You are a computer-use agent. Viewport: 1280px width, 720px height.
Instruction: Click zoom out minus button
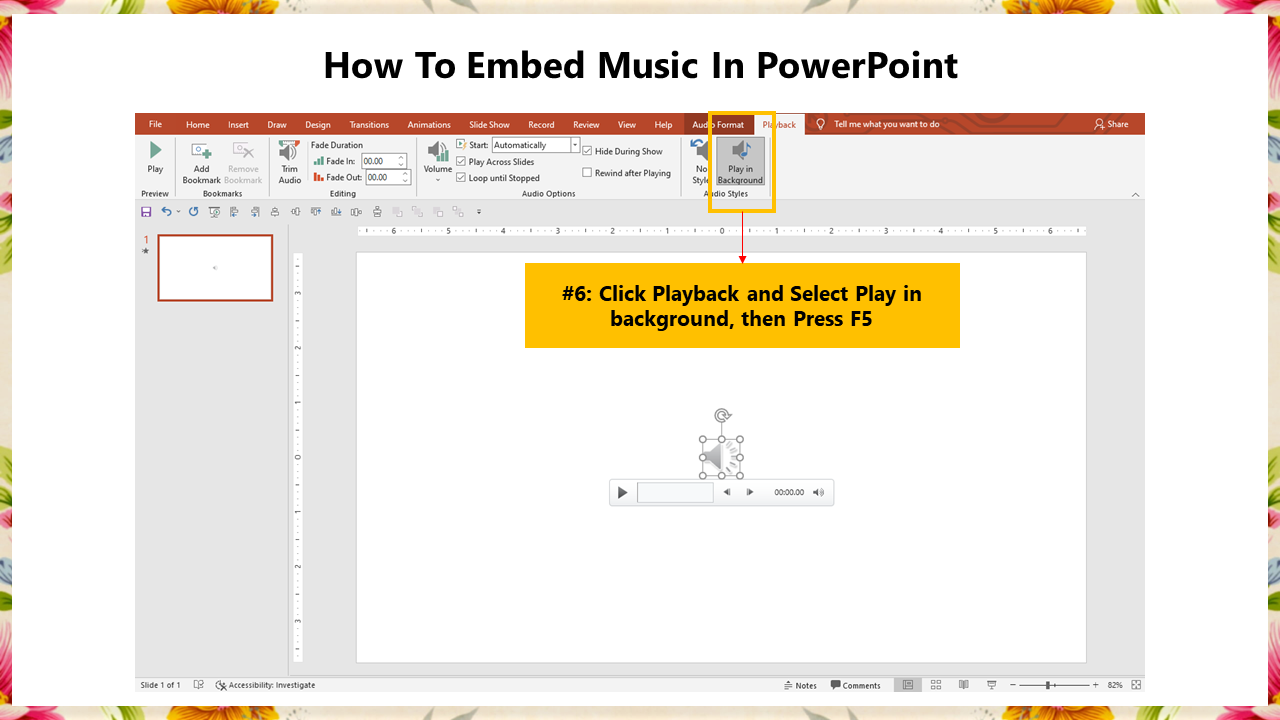pyautogui.click(x=1013, y=685)
